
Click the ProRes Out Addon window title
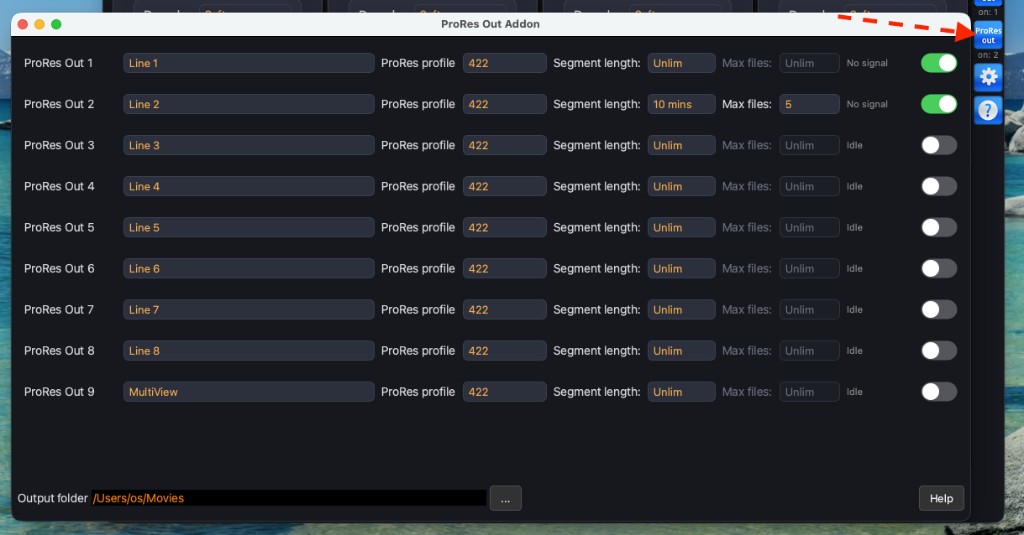point(490,24)
